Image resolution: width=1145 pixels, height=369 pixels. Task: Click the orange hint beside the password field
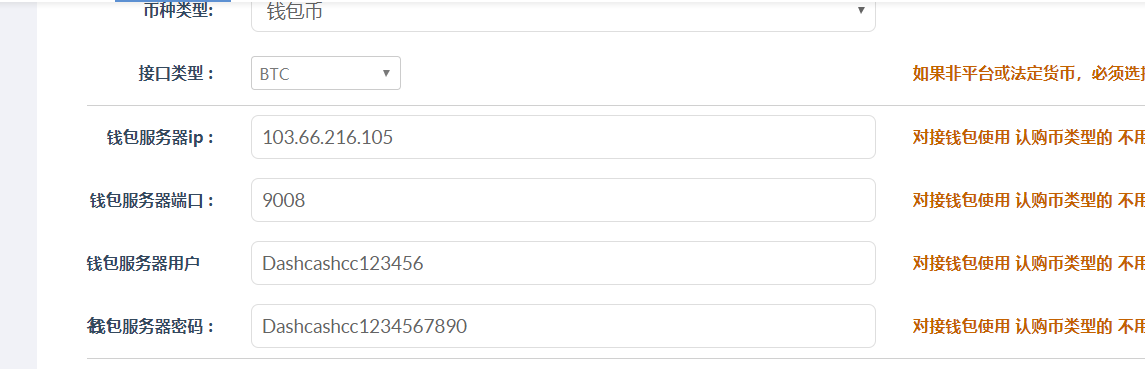coord(1029,326)
